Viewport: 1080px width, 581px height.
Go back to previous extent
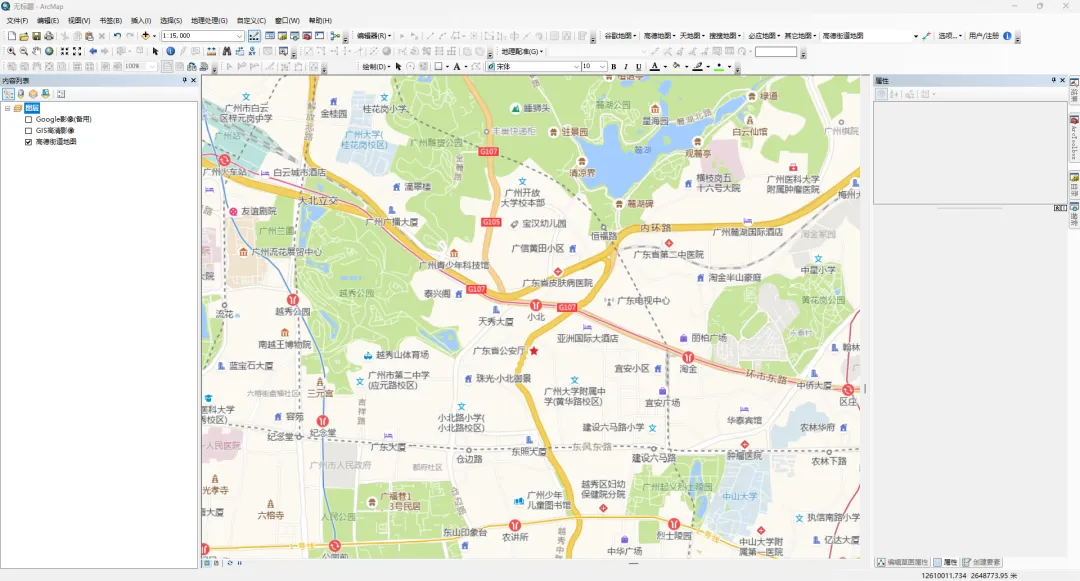coord(93,51)
